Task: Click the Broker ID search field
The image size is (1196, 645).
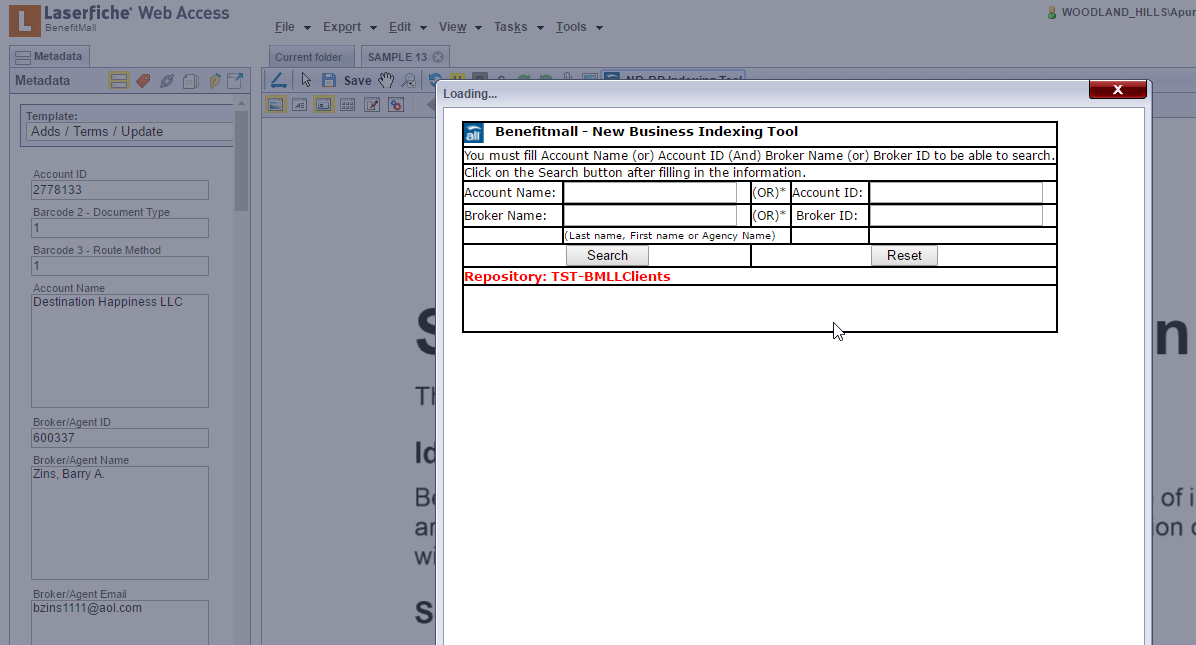Action: pos(956,216)
